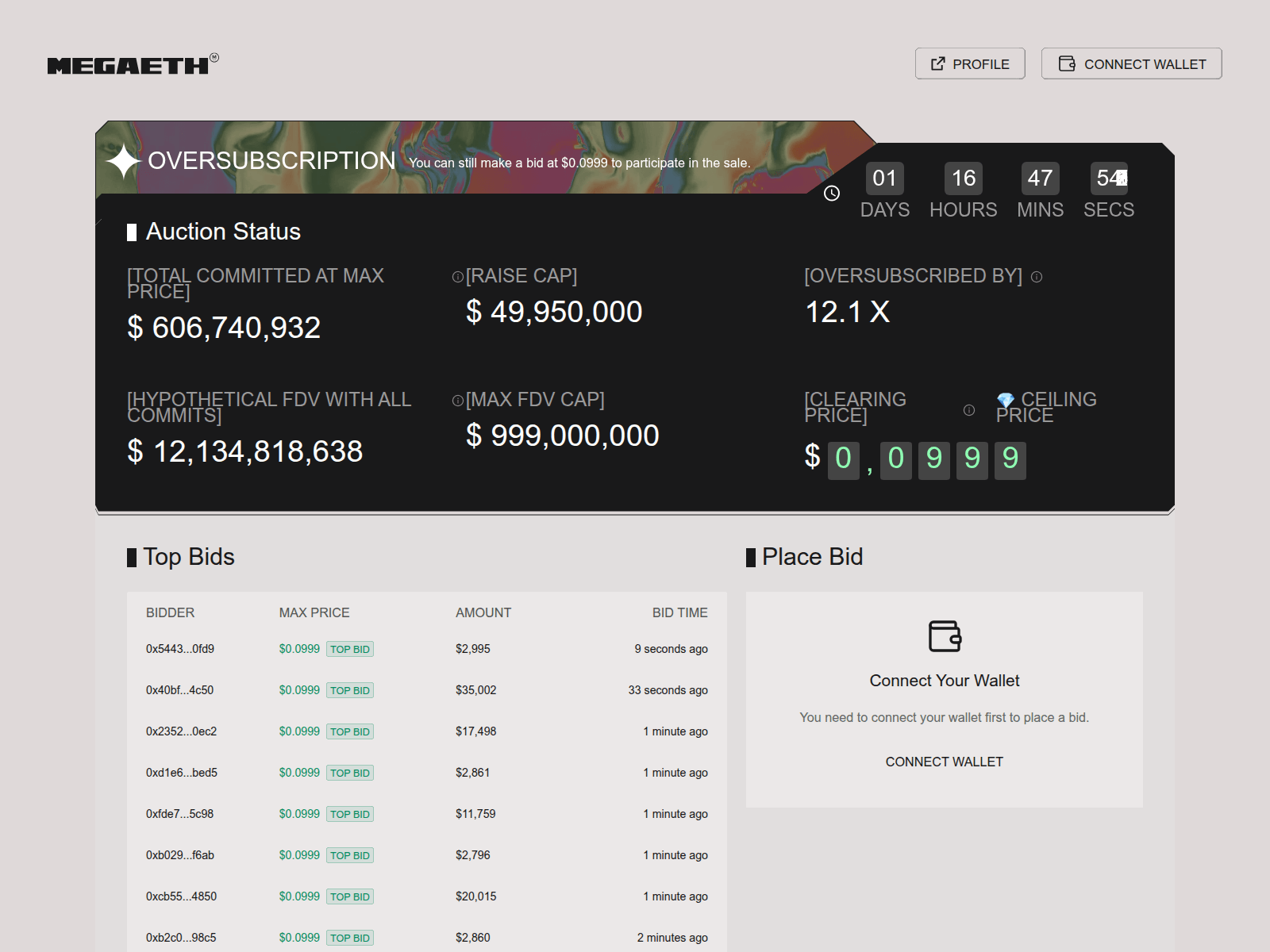Click the $35,002 amount cell

[476, 690]
